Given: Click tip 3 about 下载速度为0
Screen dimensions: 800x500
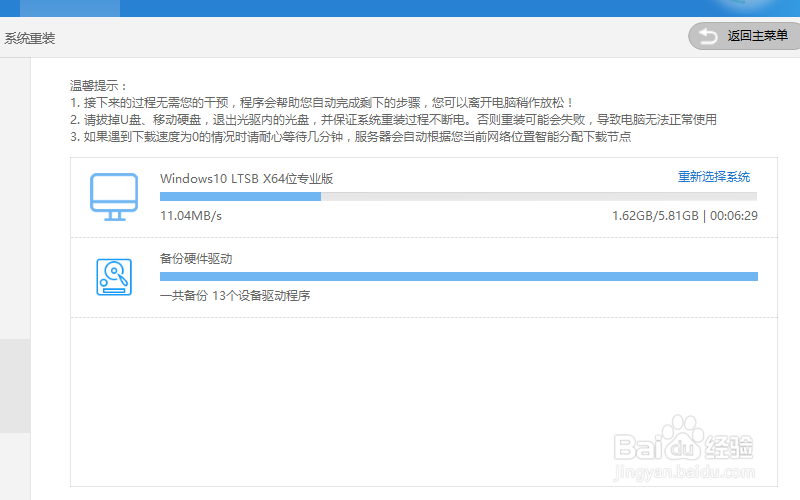Looking at the screenshot, I should tap(351, 136).
